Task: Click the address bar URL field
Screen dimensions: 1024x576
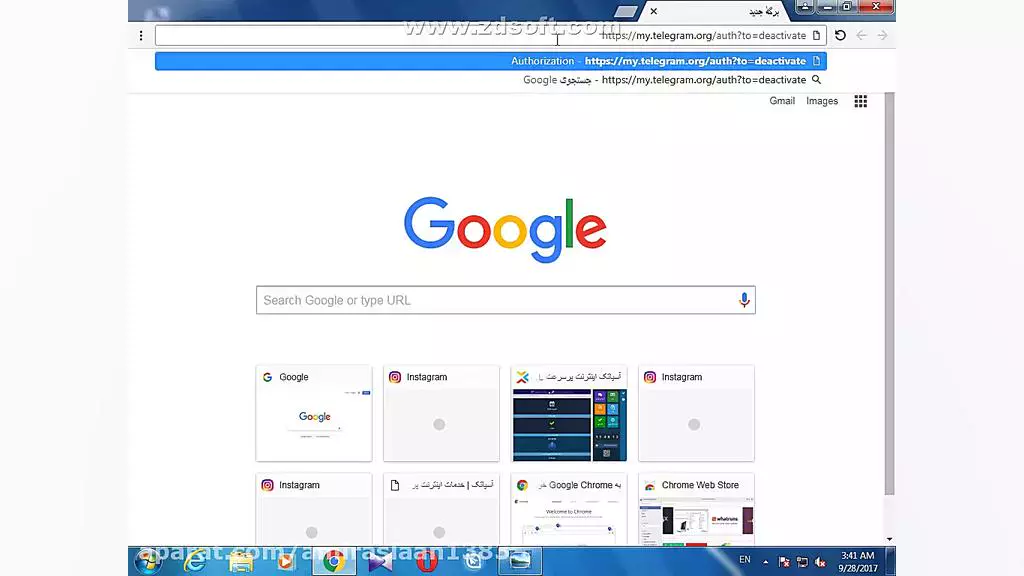Action: [490, 35]
